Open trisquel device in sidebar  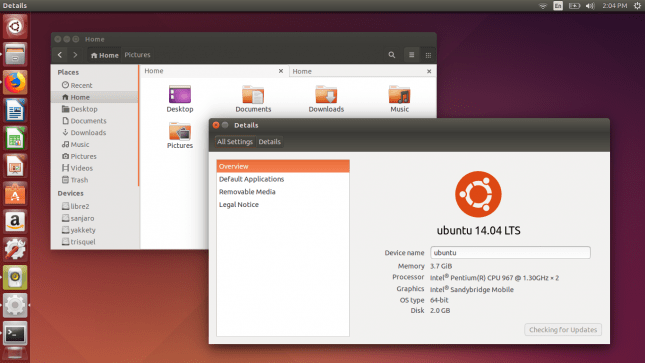click(x=95, y=242)
